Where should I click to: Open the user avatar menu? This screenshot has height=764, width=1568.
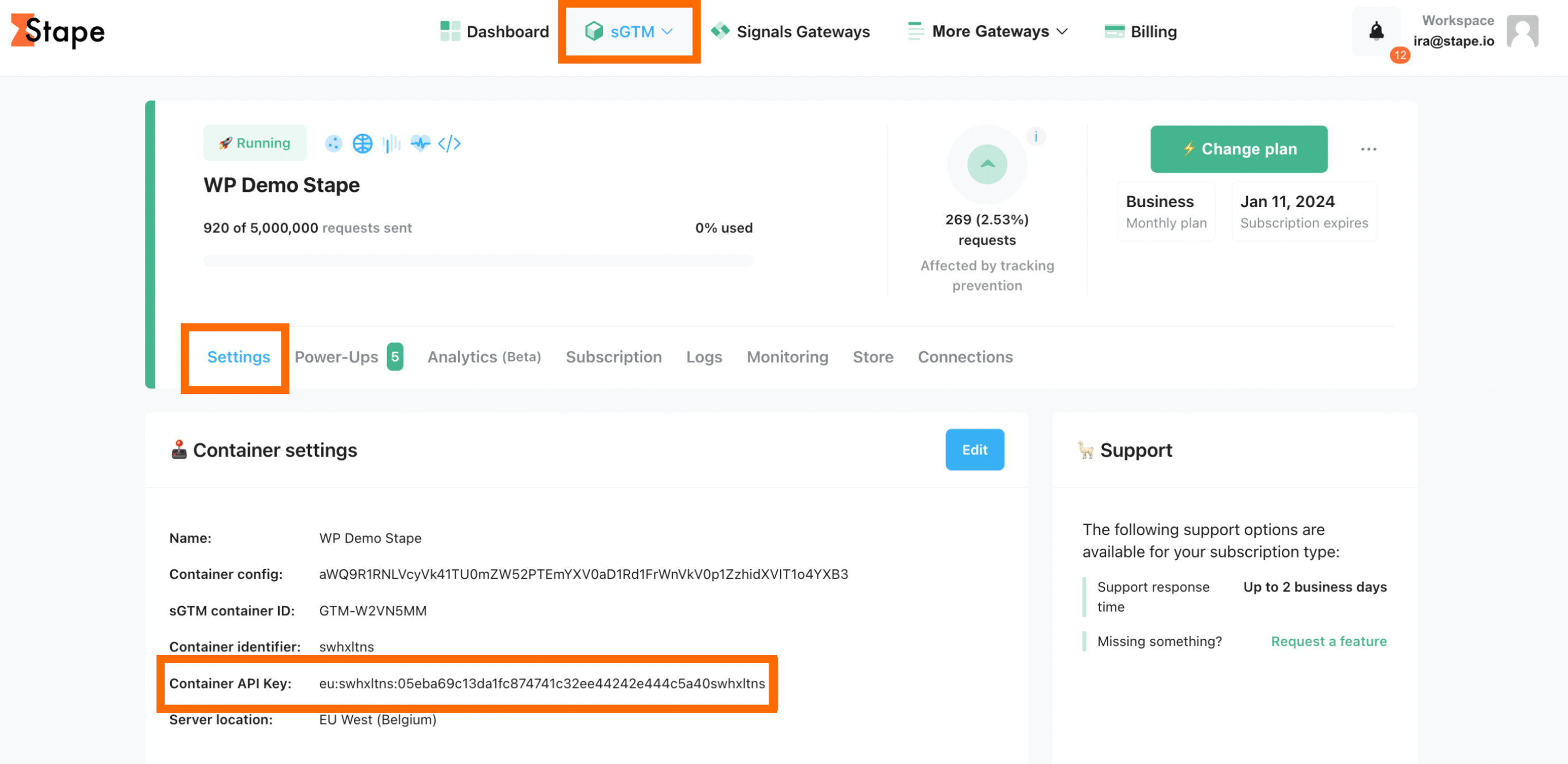(x=1522, y=31)
